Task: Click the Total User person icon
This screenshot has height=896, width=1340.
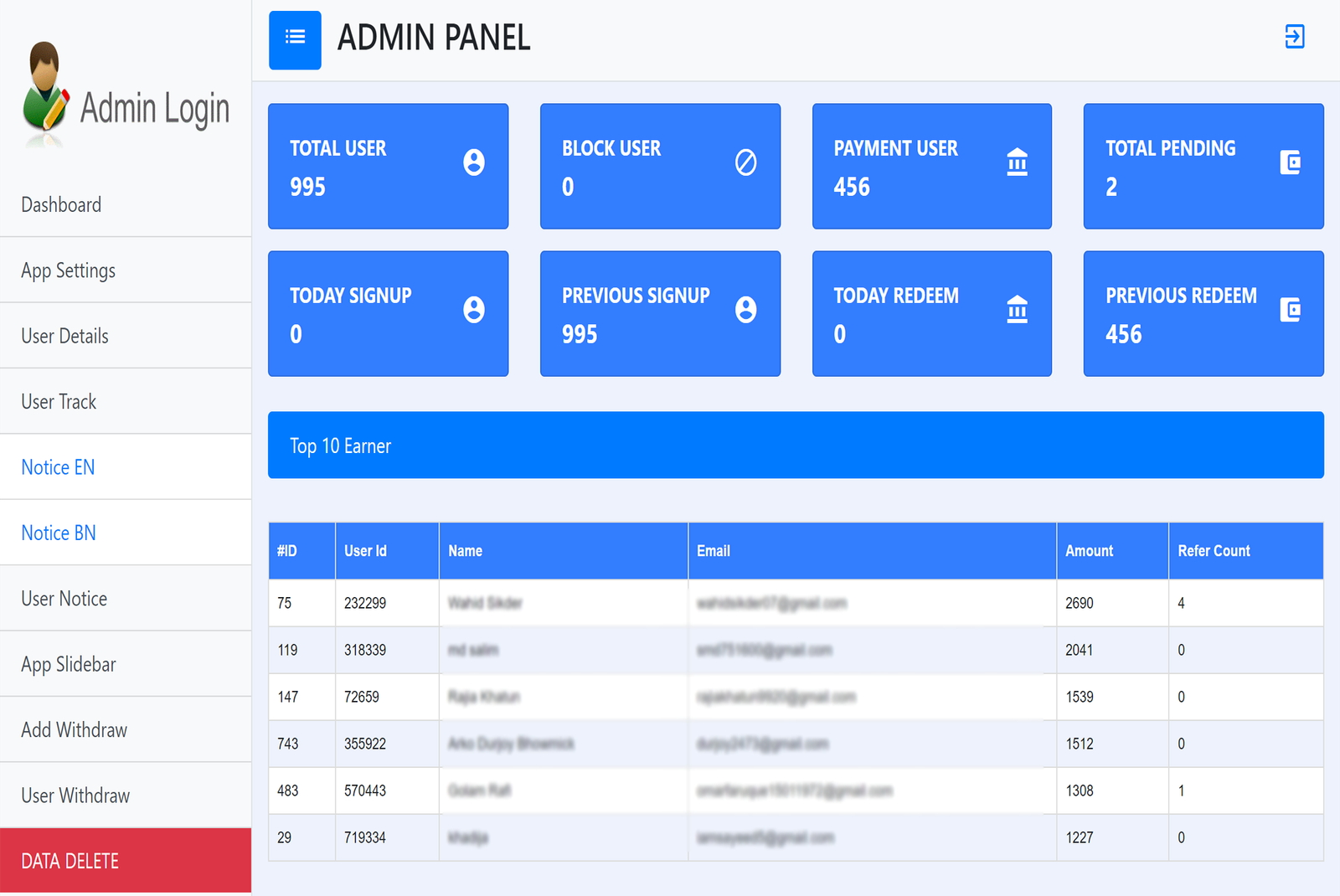Action: click(x=474, y=162)
